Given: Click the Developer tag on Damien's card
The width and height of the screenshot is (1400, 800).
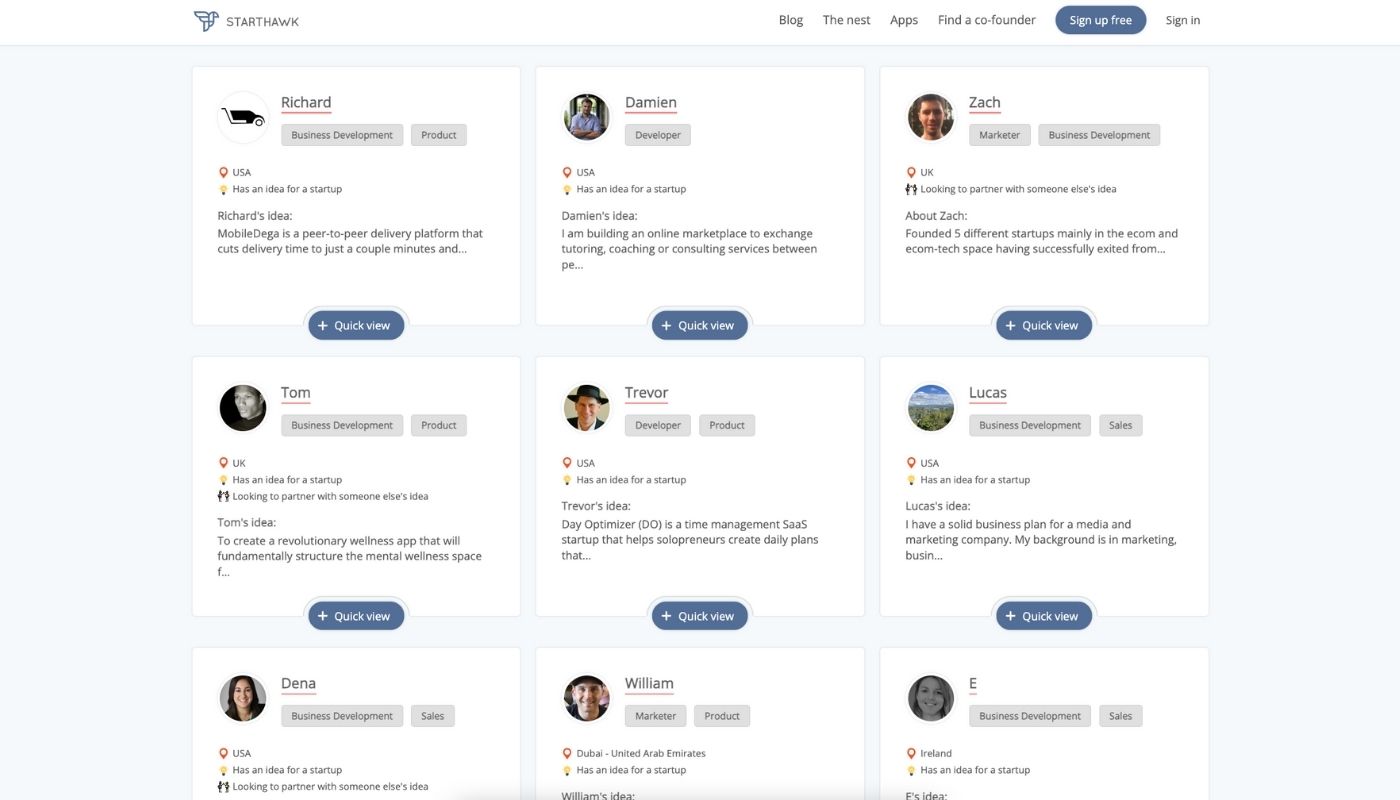Looking at the screenshot, I should [657, 134].
